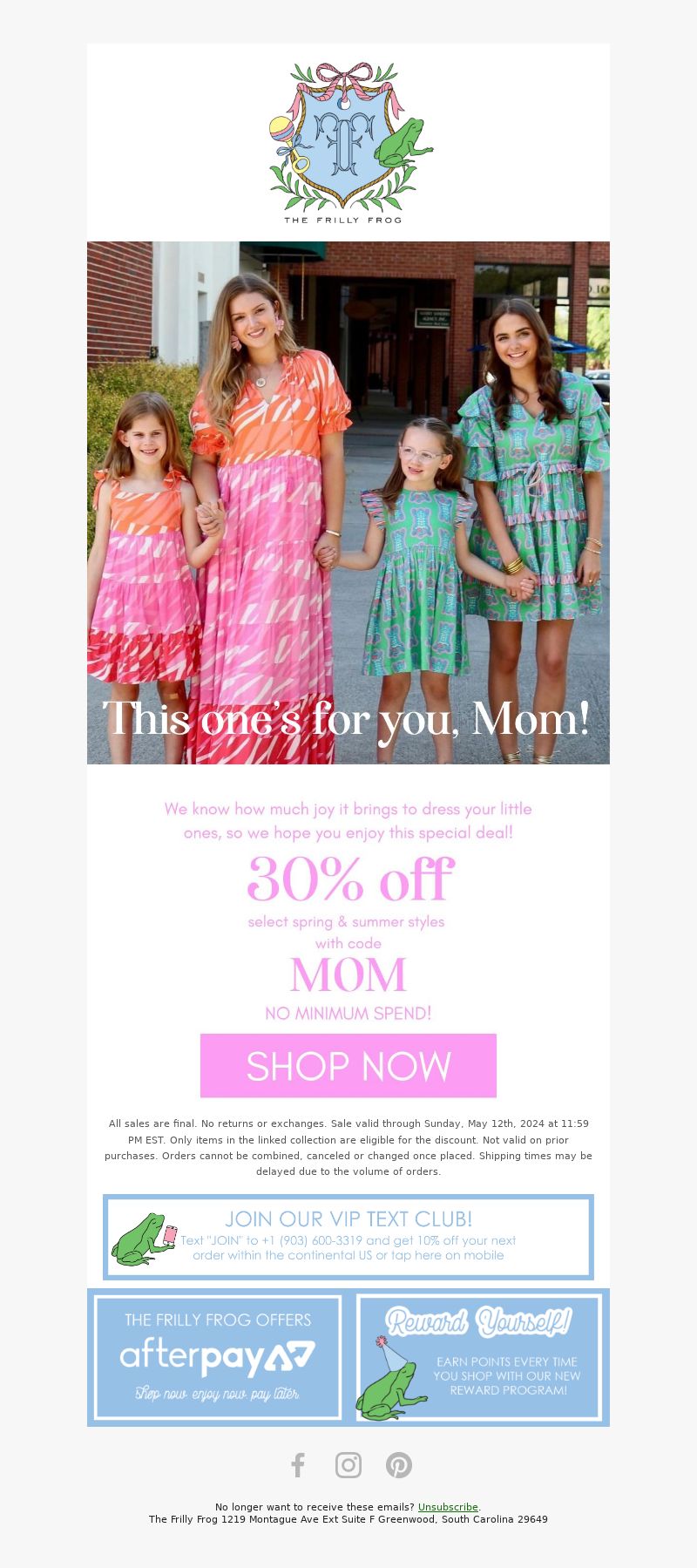Click the JOIN OUR VIP TEXT CLUB banner

[348, 1238]
